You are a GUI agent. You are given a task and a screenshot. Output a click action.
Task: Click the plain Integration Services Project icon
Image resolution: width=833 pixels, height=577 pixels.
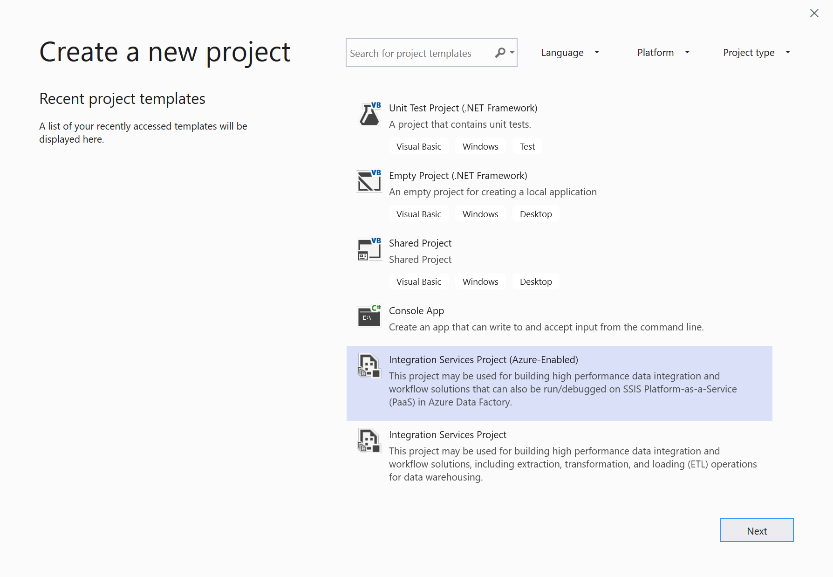[369, 440]
